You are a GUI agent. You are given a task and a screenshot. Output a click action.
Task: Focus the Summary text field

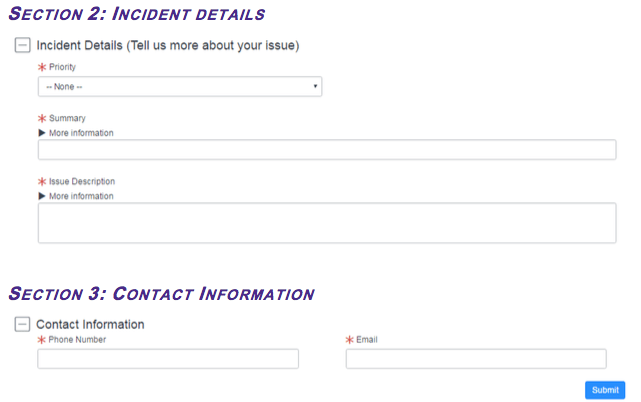click(327, 150)
